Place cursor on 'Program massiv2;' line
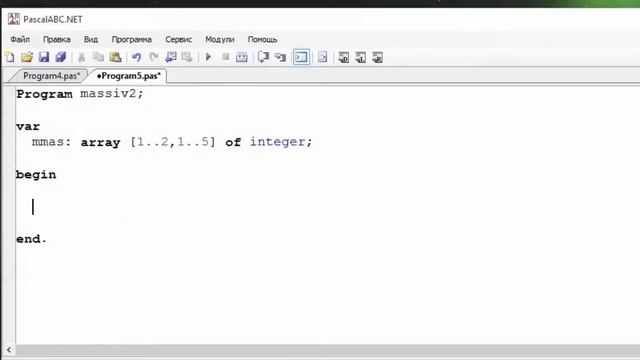640x360 pixels. click(x=80, y=94)
